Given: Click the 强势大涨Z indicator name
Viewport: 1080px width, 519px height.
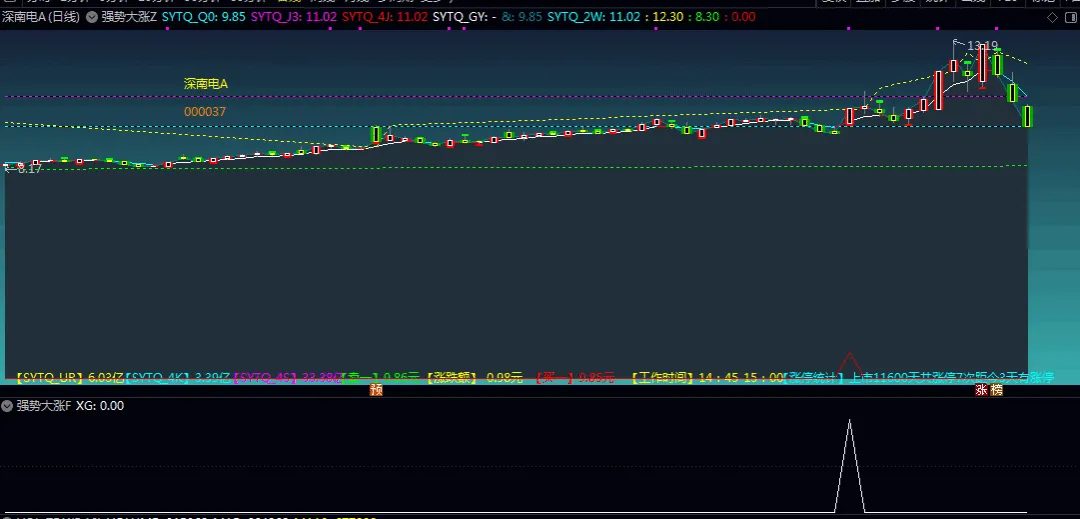Looking at the screenshot, I should pyautogui.click(x=129, y=17).
